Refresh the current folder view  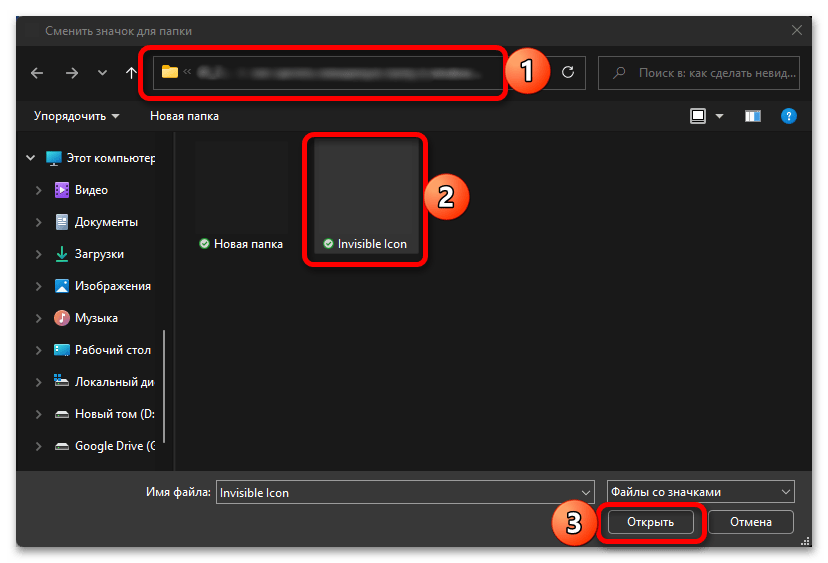(x=568, y=72)
